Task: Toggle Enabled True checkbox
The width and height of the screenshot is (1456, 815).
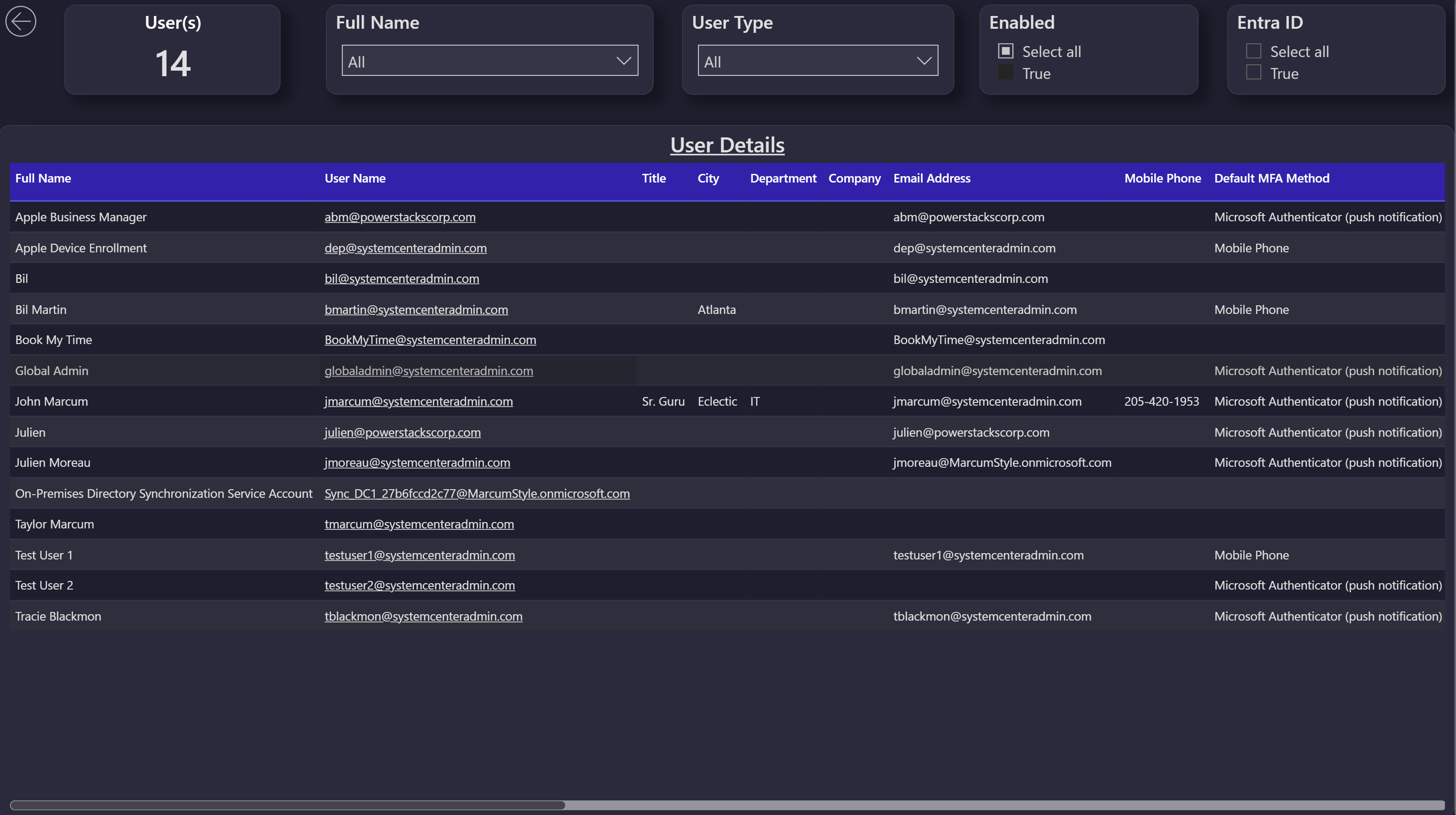Action: 1005,72
